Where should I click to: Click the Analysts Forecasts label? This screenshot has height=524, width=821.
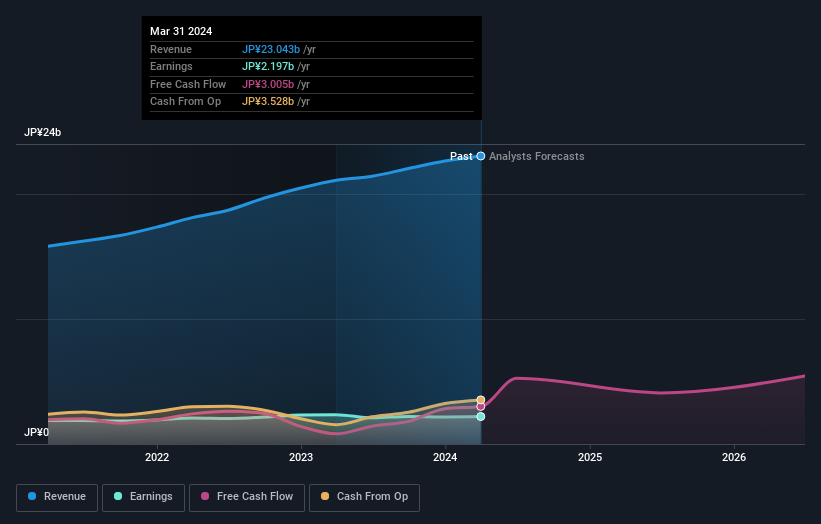point(537,157)
